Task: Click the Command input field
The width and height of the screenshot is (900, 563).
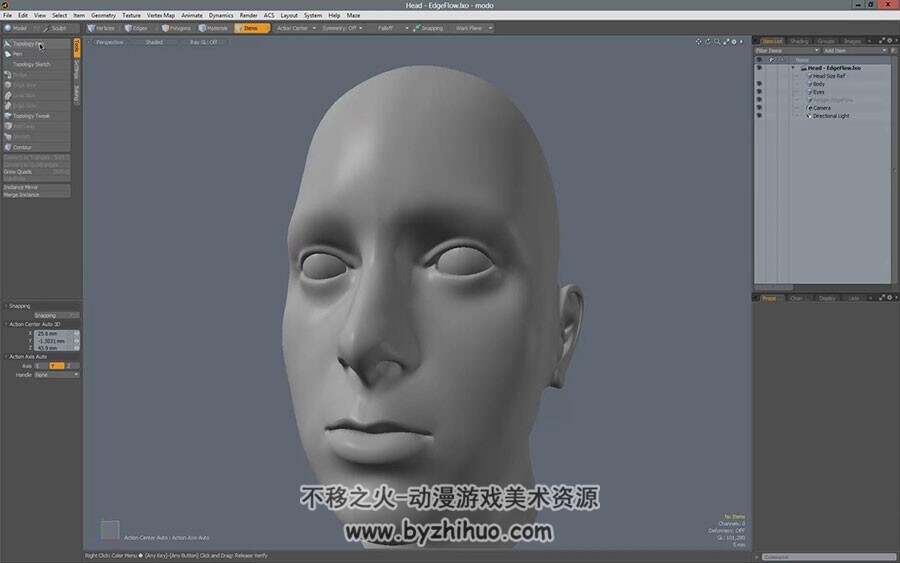Action: click(829, 557)
